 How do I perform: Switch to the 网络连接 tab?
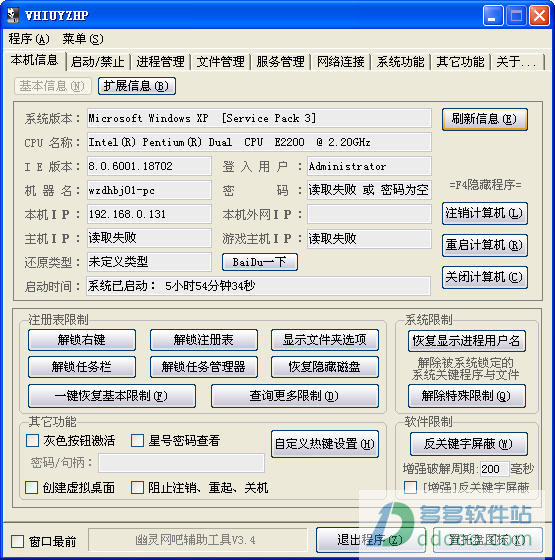(340, 62)
